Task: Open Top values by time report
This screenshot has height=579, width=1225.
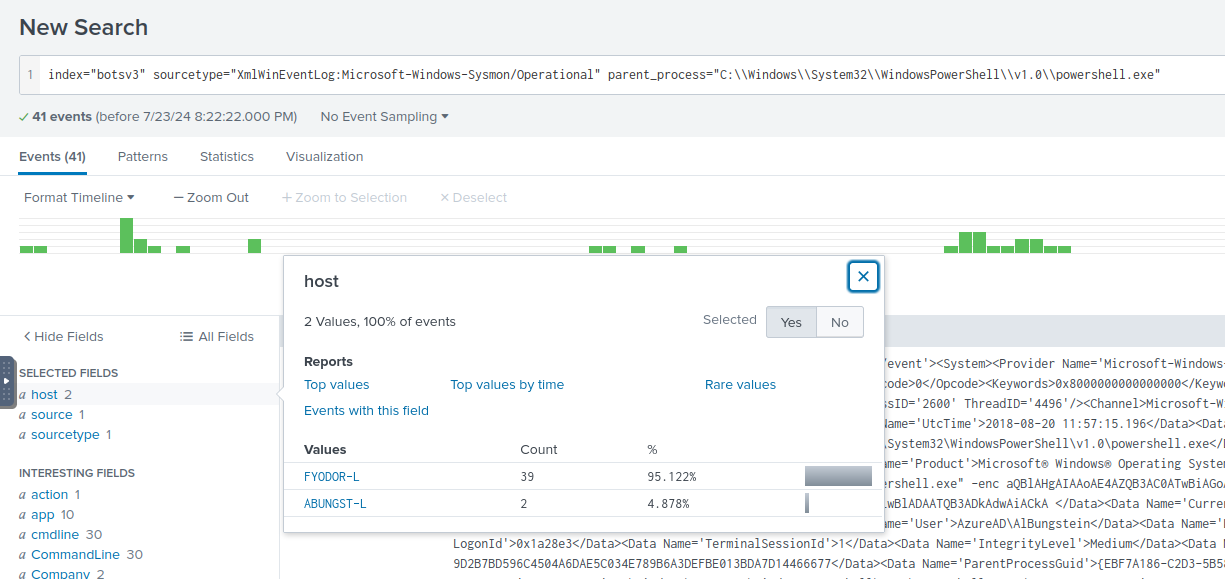Action: (507, 385)
